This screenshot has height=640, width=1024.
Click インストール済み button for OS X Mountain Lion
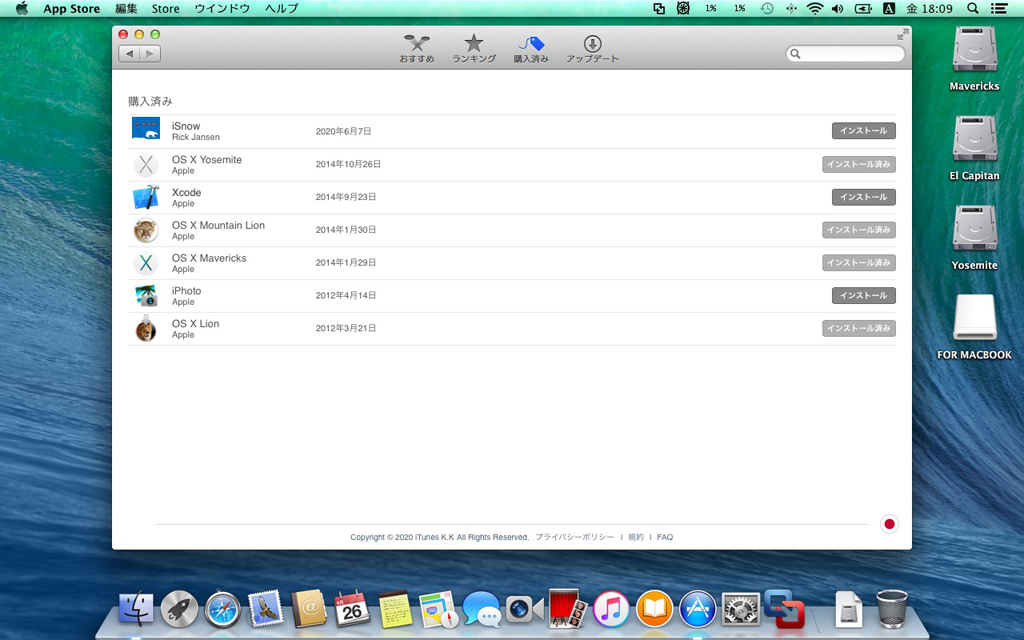coord(859,230)
